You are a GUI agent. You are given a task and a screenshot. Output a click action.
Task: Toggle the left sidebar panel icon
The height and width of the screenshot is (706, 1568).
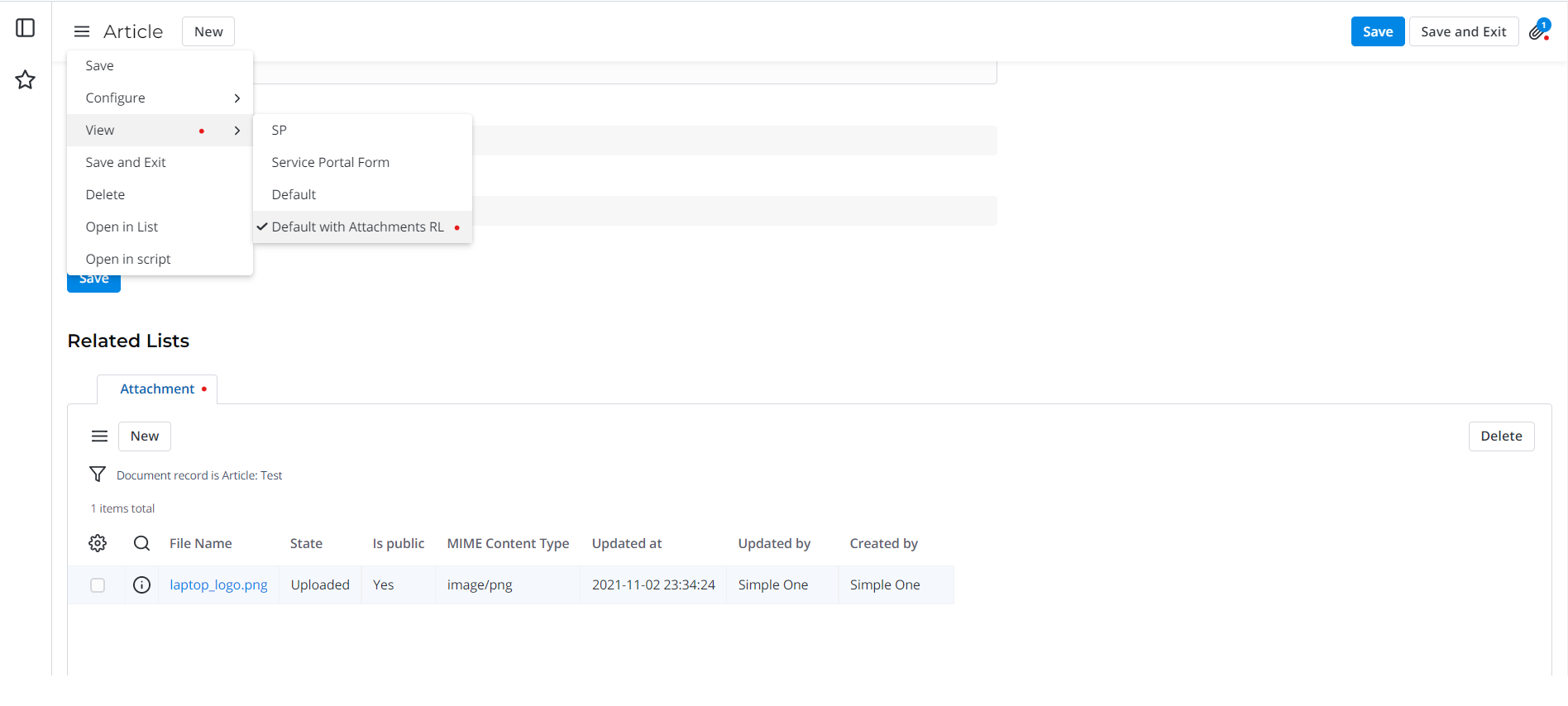26,28
